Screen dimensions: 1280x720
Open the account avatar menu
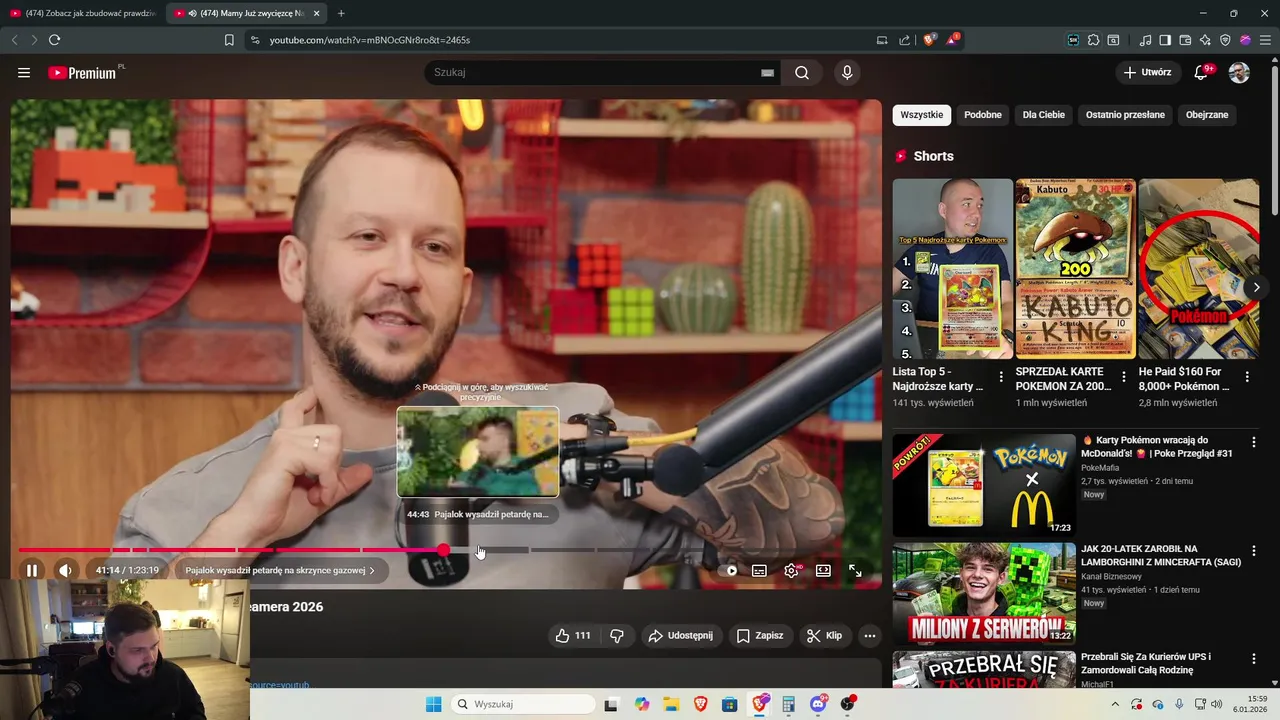click(1239, 73)
